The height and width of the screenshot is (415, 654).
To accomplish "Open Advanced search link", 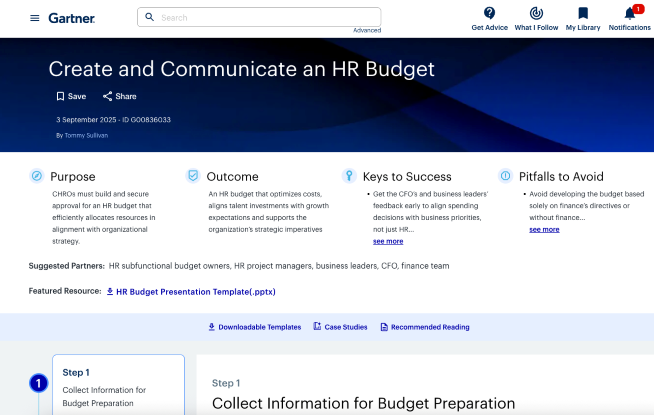I will [367, 30].
